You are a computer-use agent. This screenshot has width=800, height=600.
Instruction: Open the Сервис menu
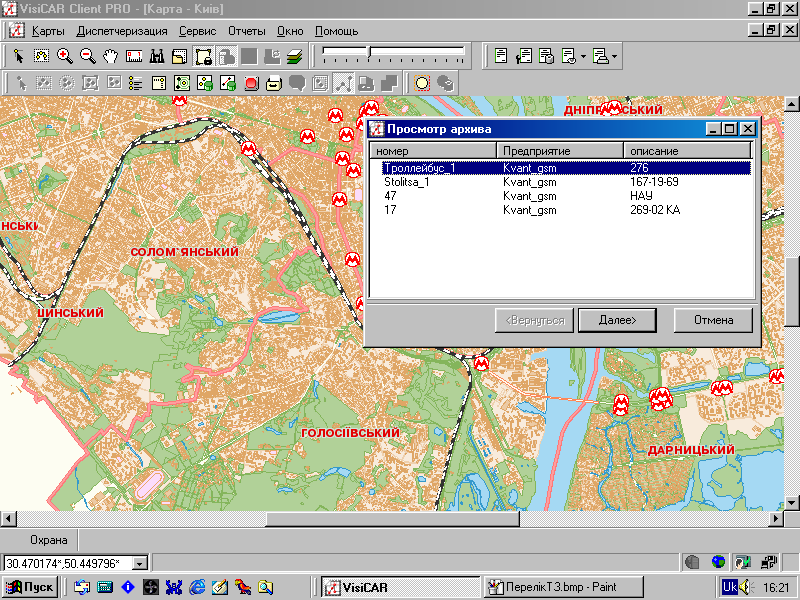coord(197,31)
